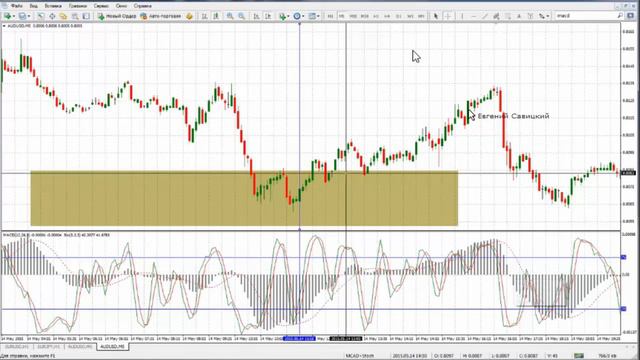Toggle the chart shift icon
The width and height of the screenshot is (640, 360).
(267, 16)
